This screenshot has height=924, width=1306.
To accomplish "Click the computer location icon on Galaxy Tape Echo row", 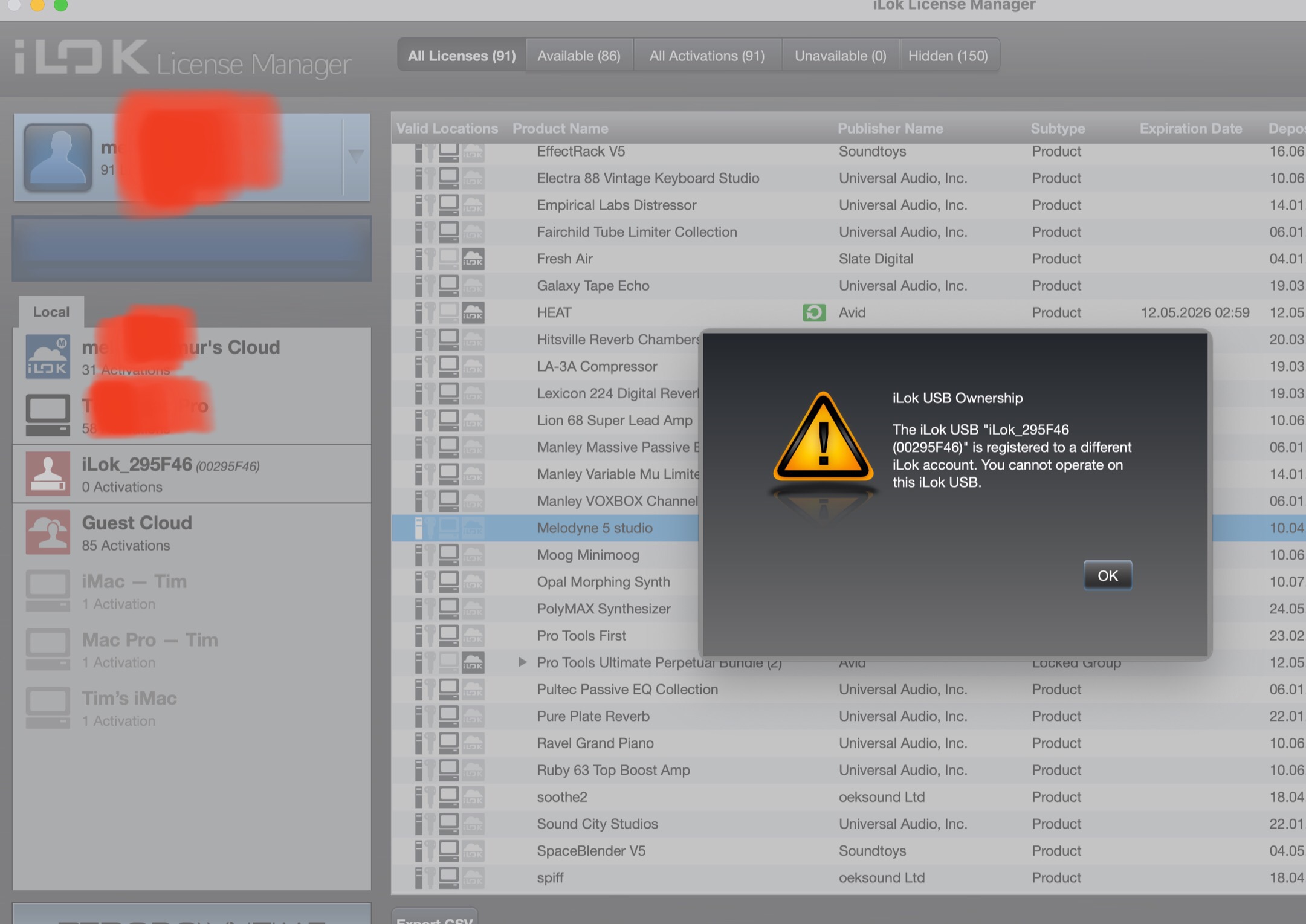I will (448, 285).
